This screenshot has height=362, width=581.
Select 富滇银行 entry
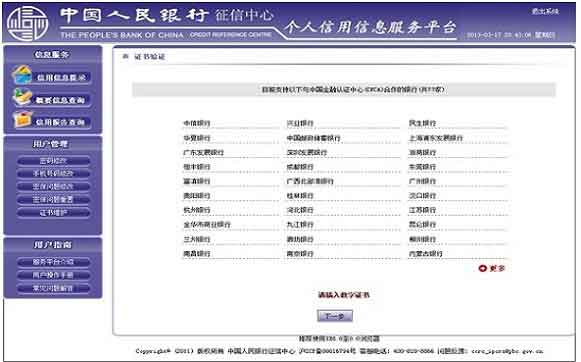[197, 181]
